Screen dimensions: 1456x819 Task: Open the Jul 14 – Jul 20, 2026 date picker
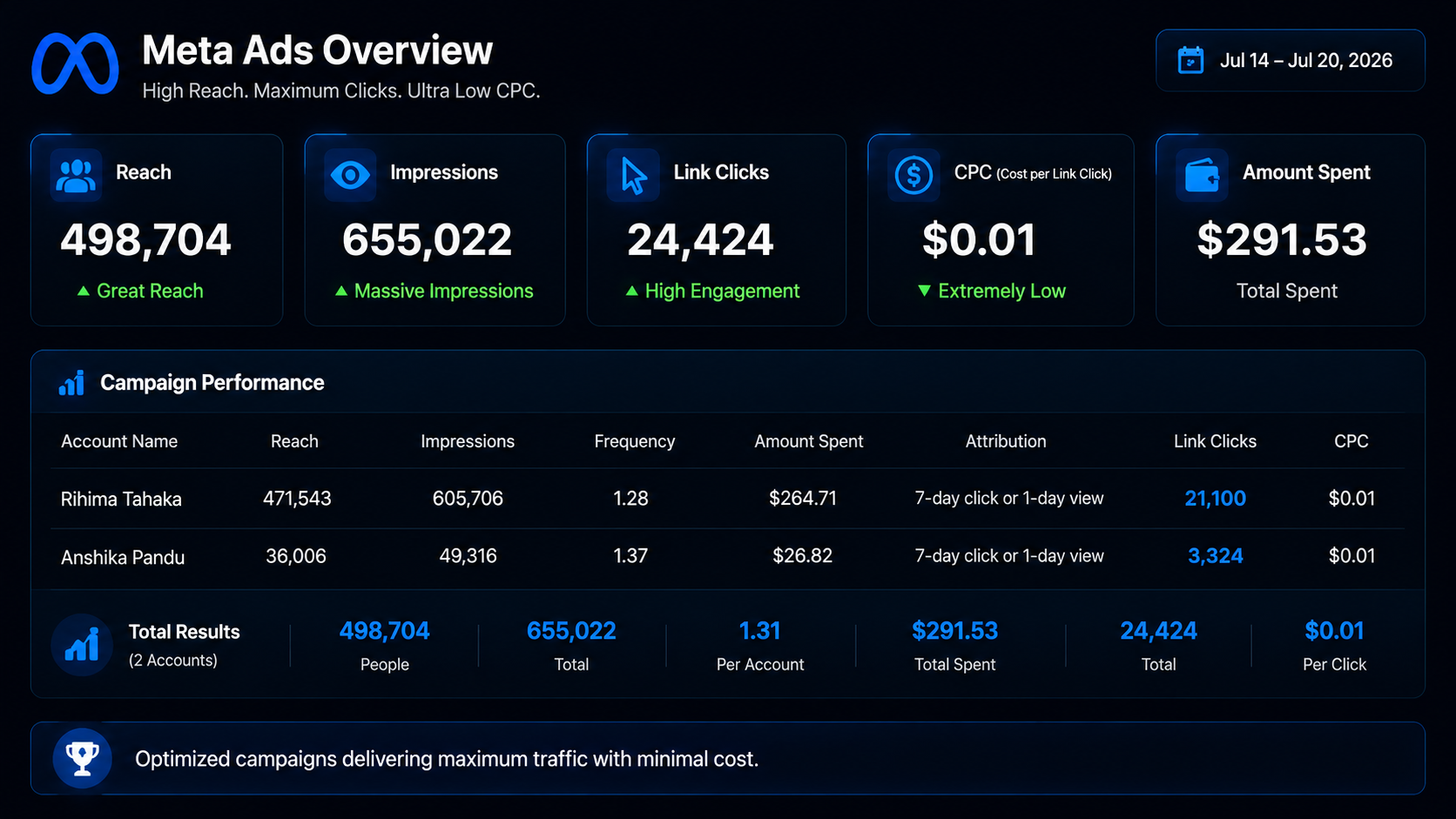(x=1290, y=60)
